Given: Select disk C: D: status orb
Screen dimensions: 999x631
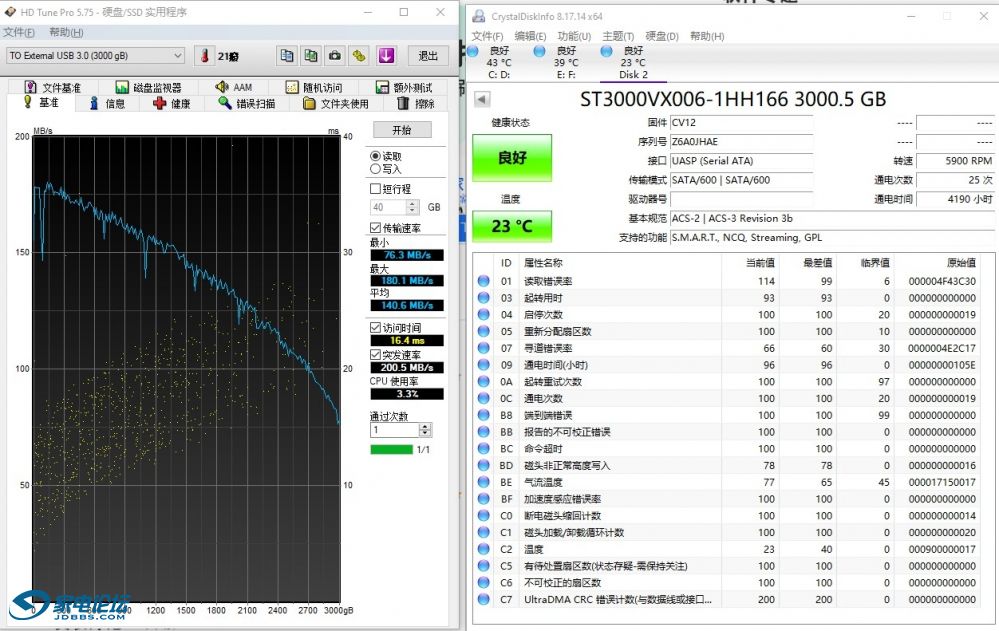Looking at the screenshot, I should 473,51.
